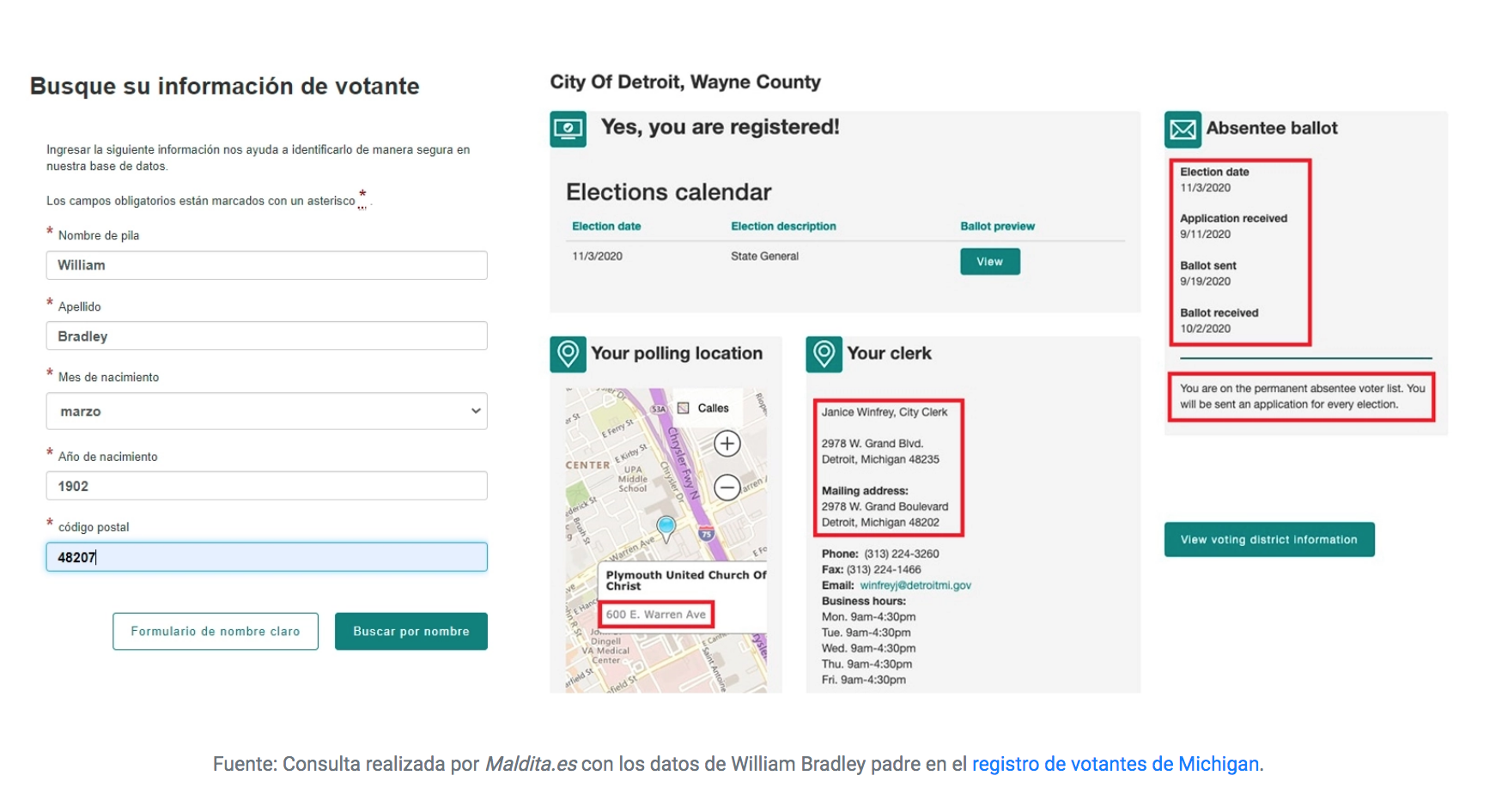Click the Election description column header
This screenshot has height=812, width=1508.
pyautogui.click(x=783, y=227)
